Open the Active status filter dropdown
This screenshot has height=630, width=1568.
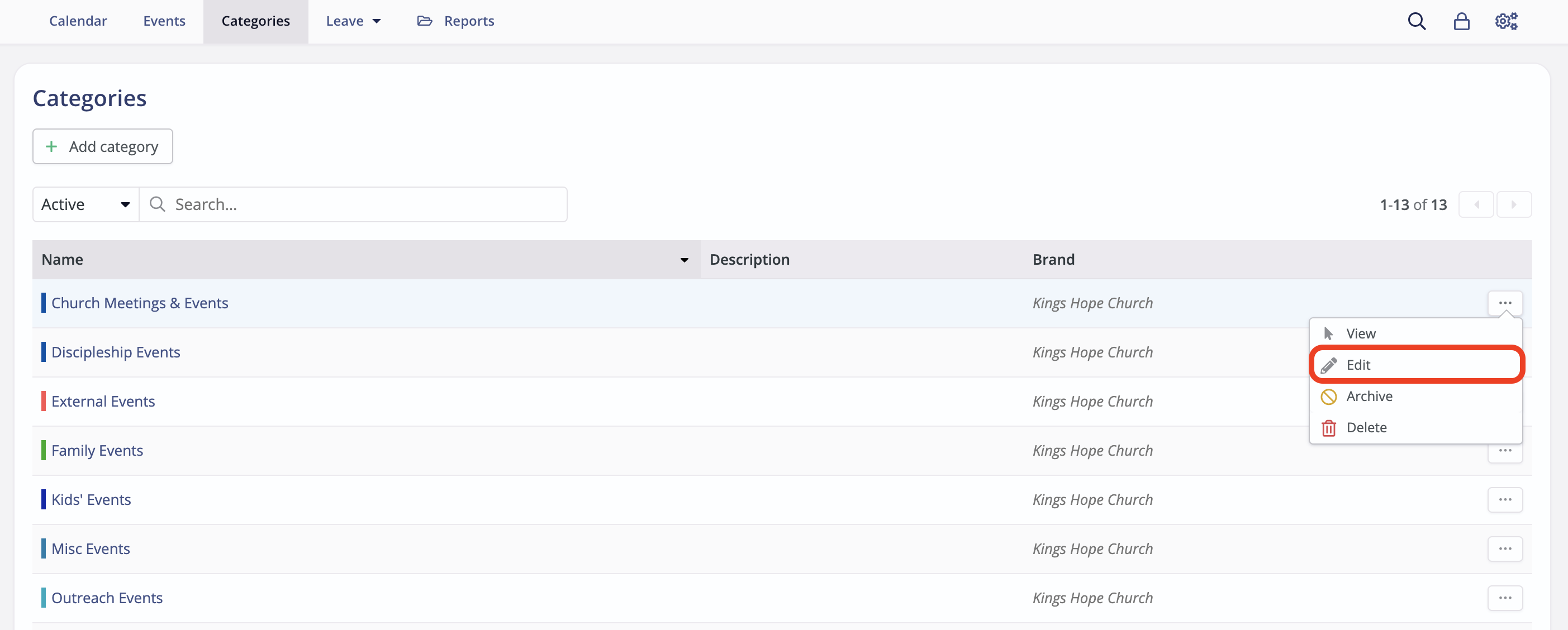(84, 204)
